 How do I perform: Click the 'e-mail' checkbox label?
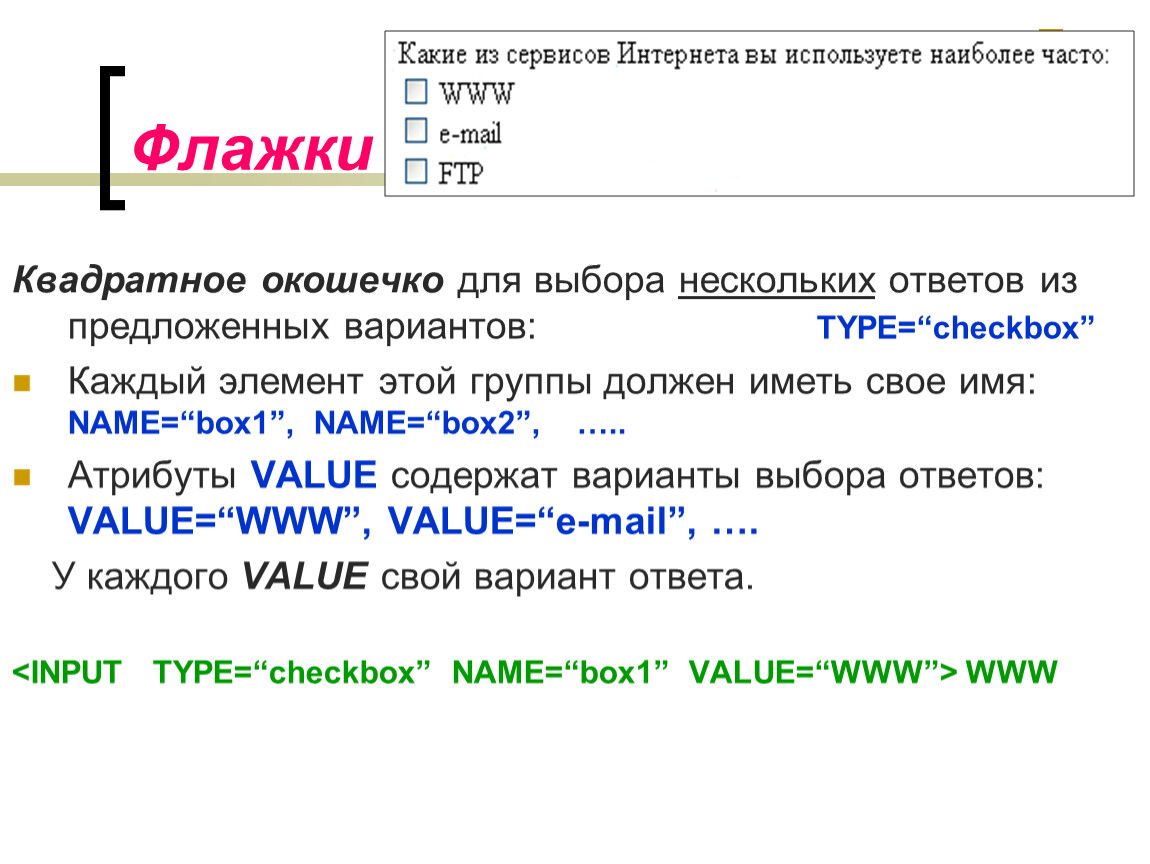[x=470, y=133]
